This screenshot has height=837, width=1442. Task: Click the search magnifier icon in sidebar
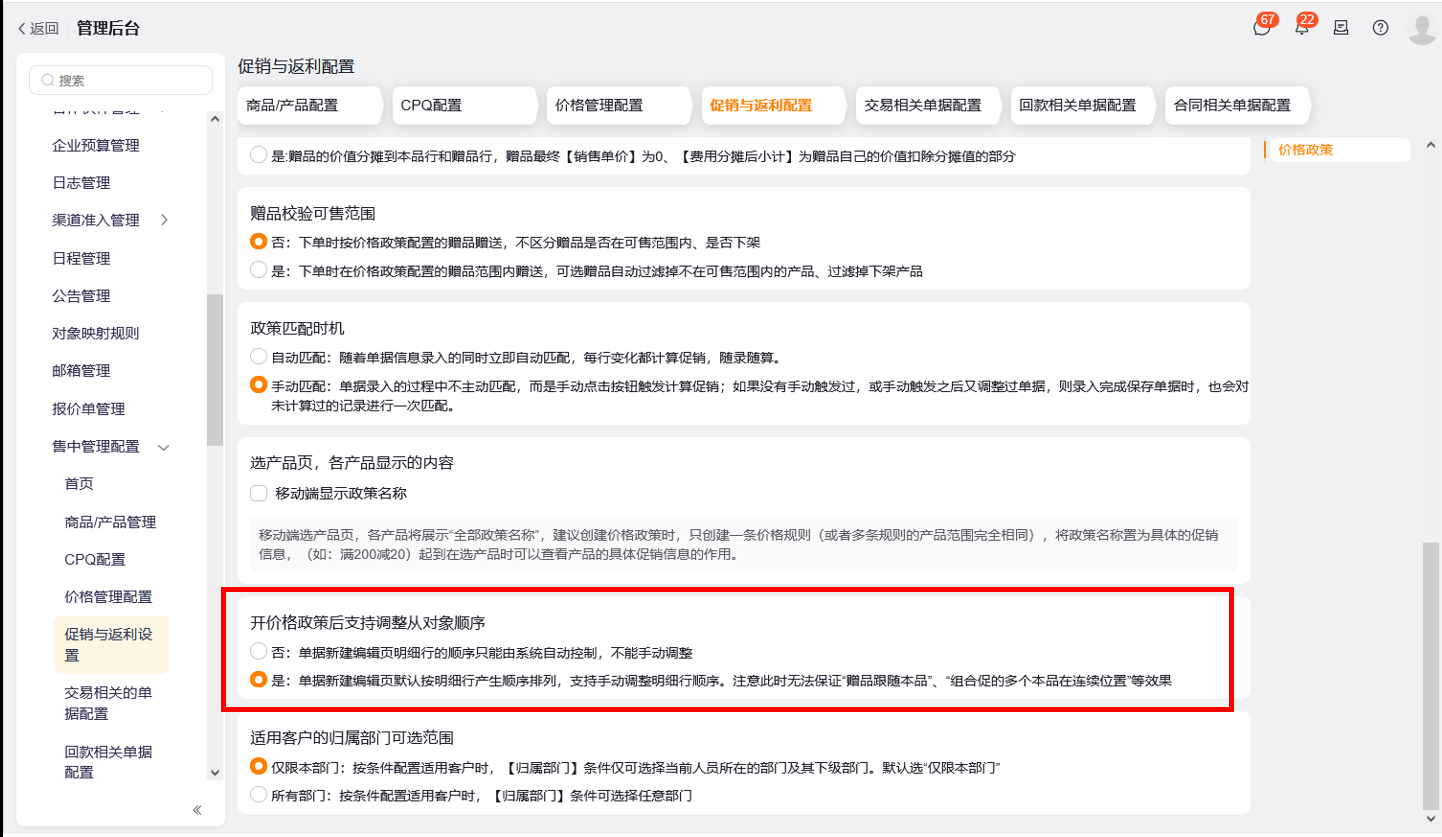click(x=47, y=81)
